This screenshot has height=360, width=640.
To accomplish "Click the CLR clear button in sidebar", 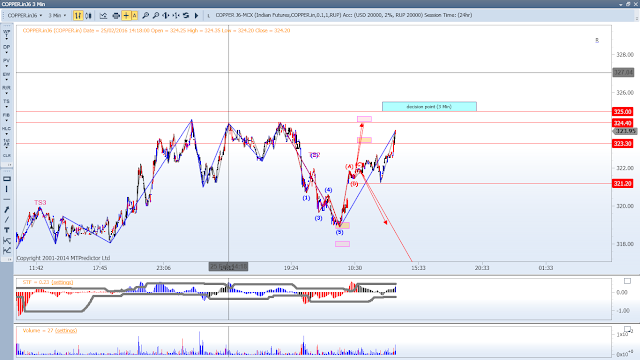I will (x=7, y=156).
